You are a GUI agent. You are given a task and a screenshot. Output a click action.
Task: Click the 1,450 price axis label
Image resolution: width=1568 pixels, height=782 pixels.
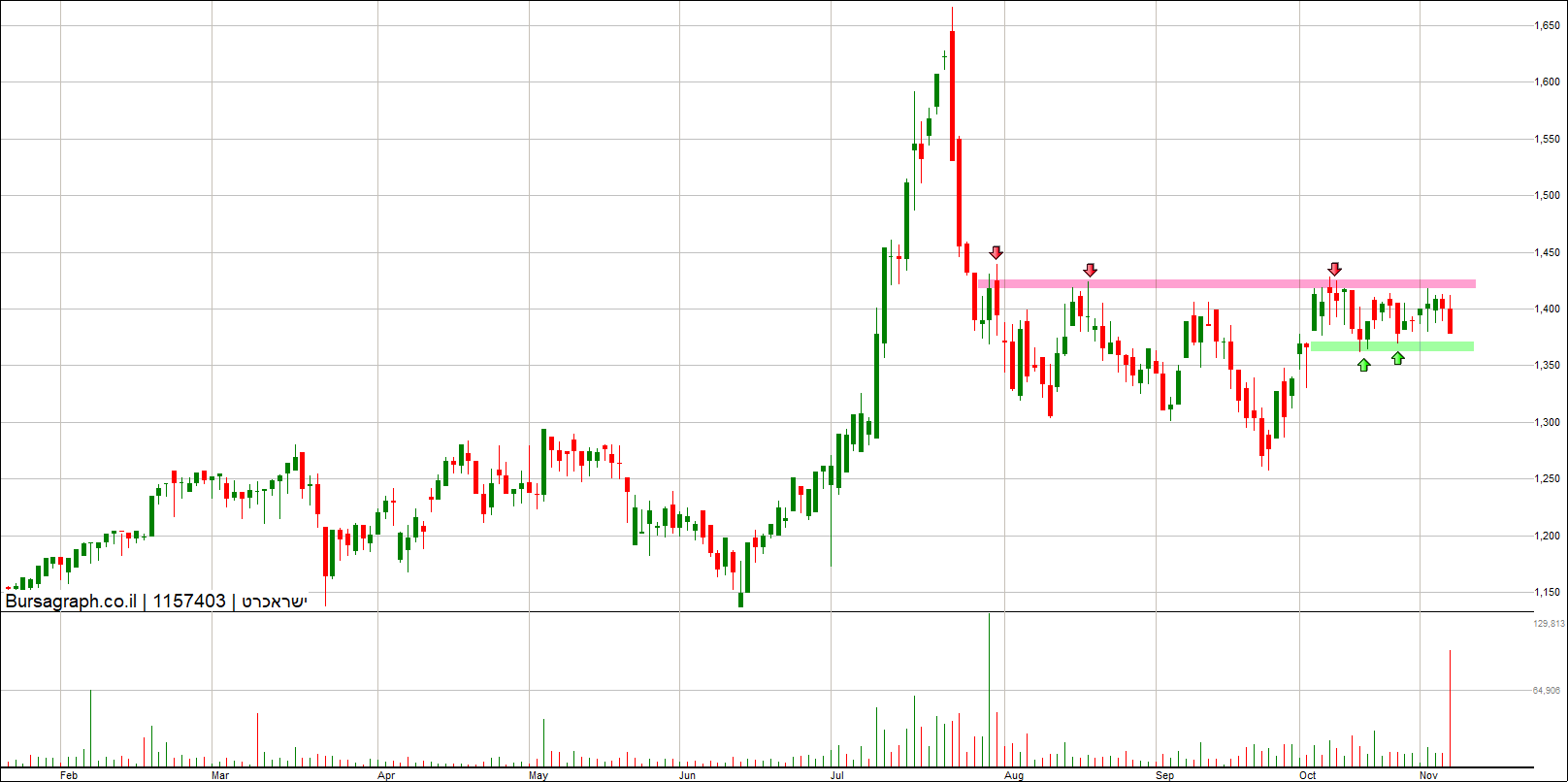(1547, 253)
